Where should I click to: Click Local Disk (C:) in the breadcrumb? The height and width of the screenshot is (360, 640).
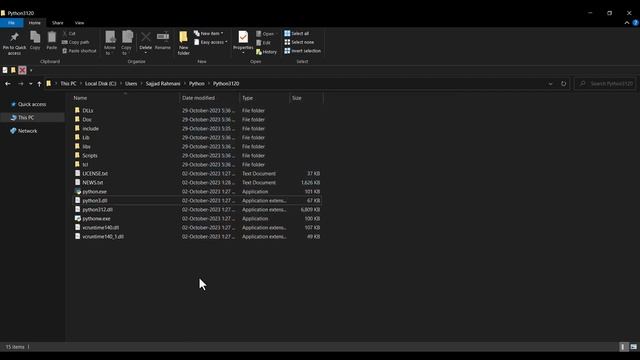[x=100, y=84]
